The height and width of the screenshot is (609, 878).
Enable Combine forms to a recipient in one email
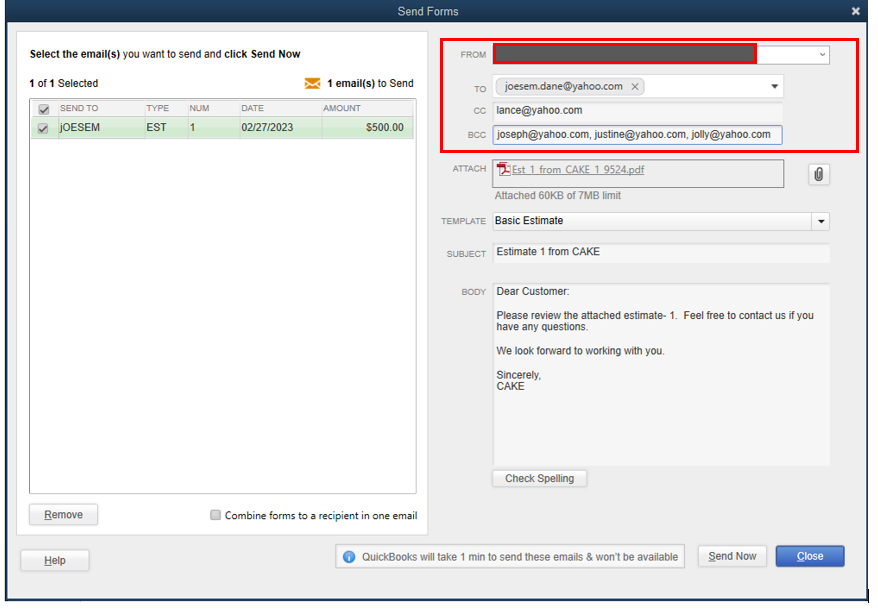point(215,515)
